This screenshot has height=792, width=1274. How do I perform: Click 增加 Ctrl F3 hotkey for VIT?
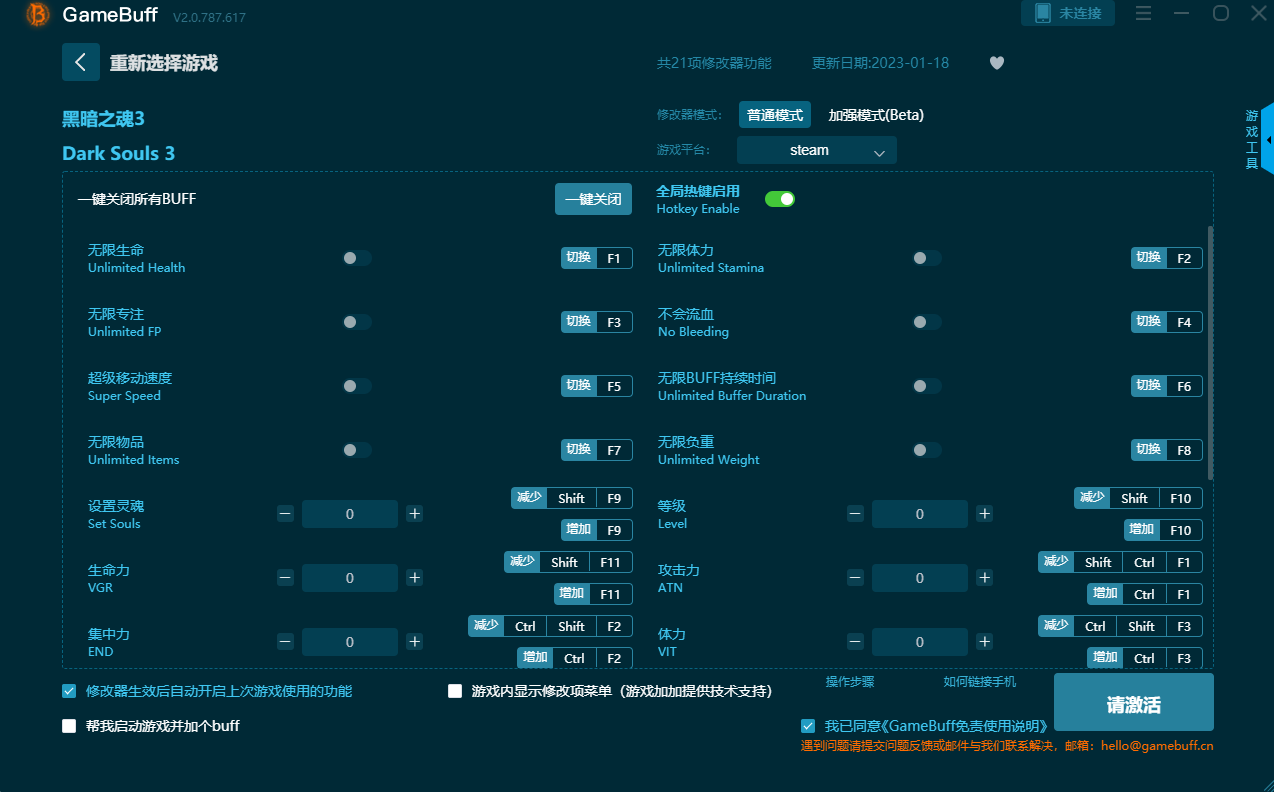coord(1145,658)
